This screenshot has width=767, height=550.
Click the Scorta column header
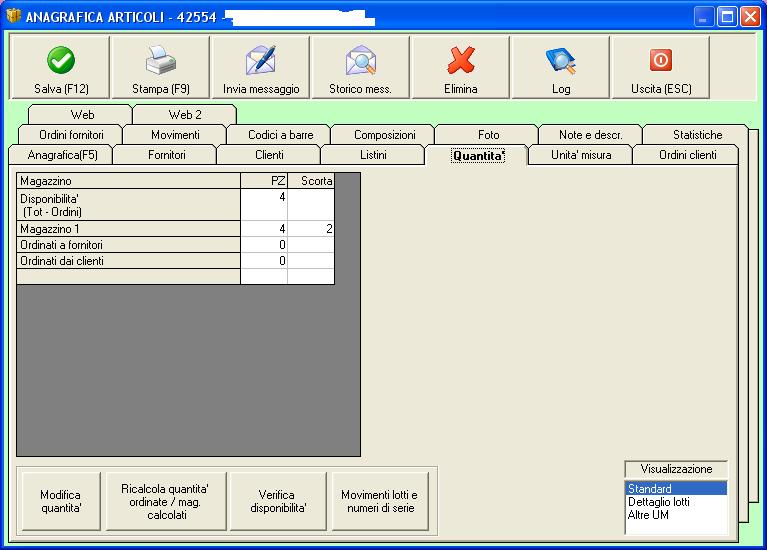tap(311, 181)
